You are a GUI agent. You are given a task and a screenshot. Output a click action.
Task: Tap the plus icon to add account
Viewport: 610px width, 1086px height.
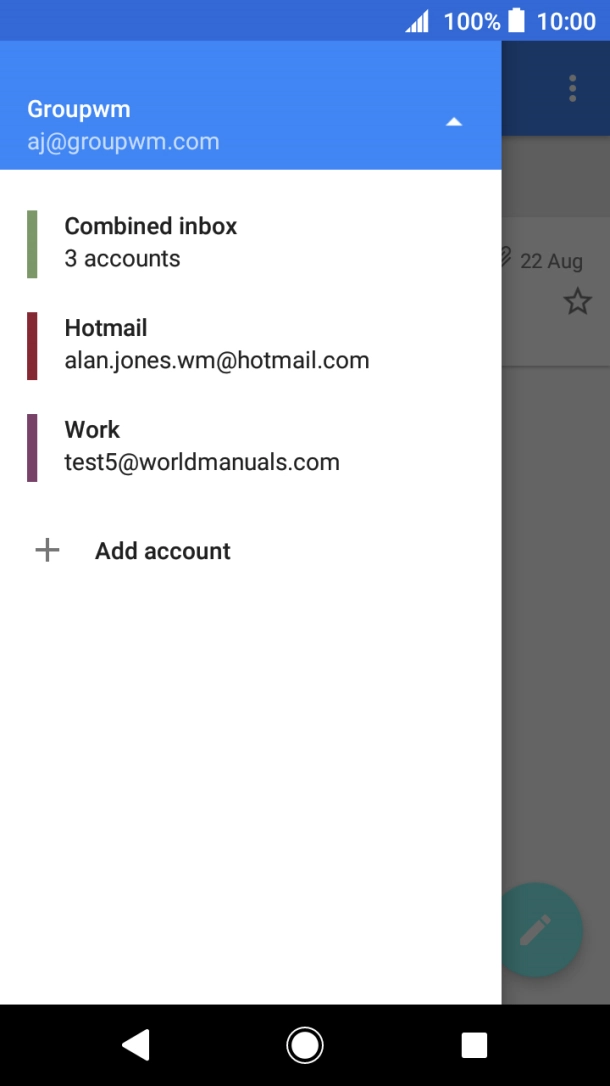click(x=46, y=550)
